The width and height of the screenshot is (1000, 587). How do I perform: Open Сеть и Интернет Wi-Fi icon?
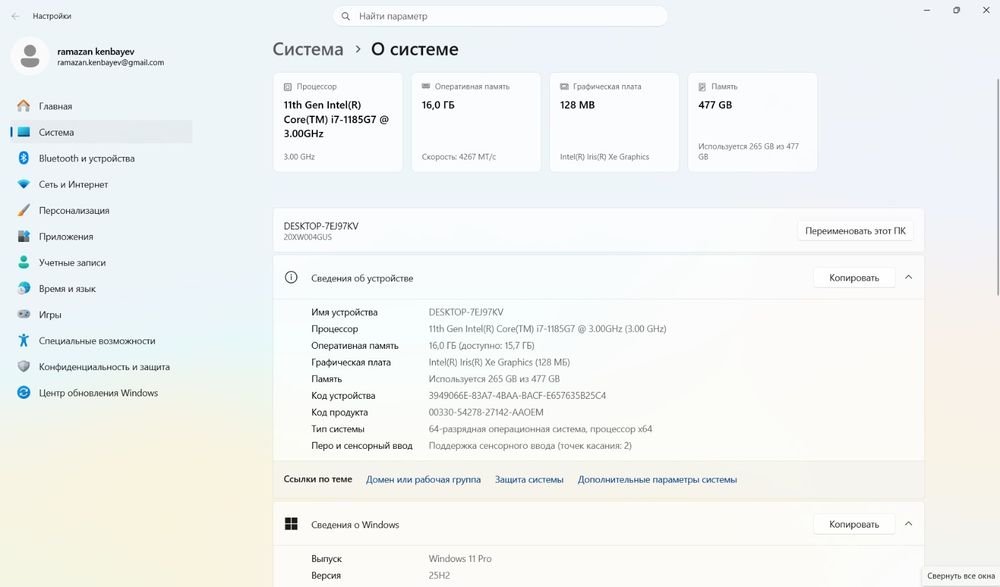click(x=24, y=184)
